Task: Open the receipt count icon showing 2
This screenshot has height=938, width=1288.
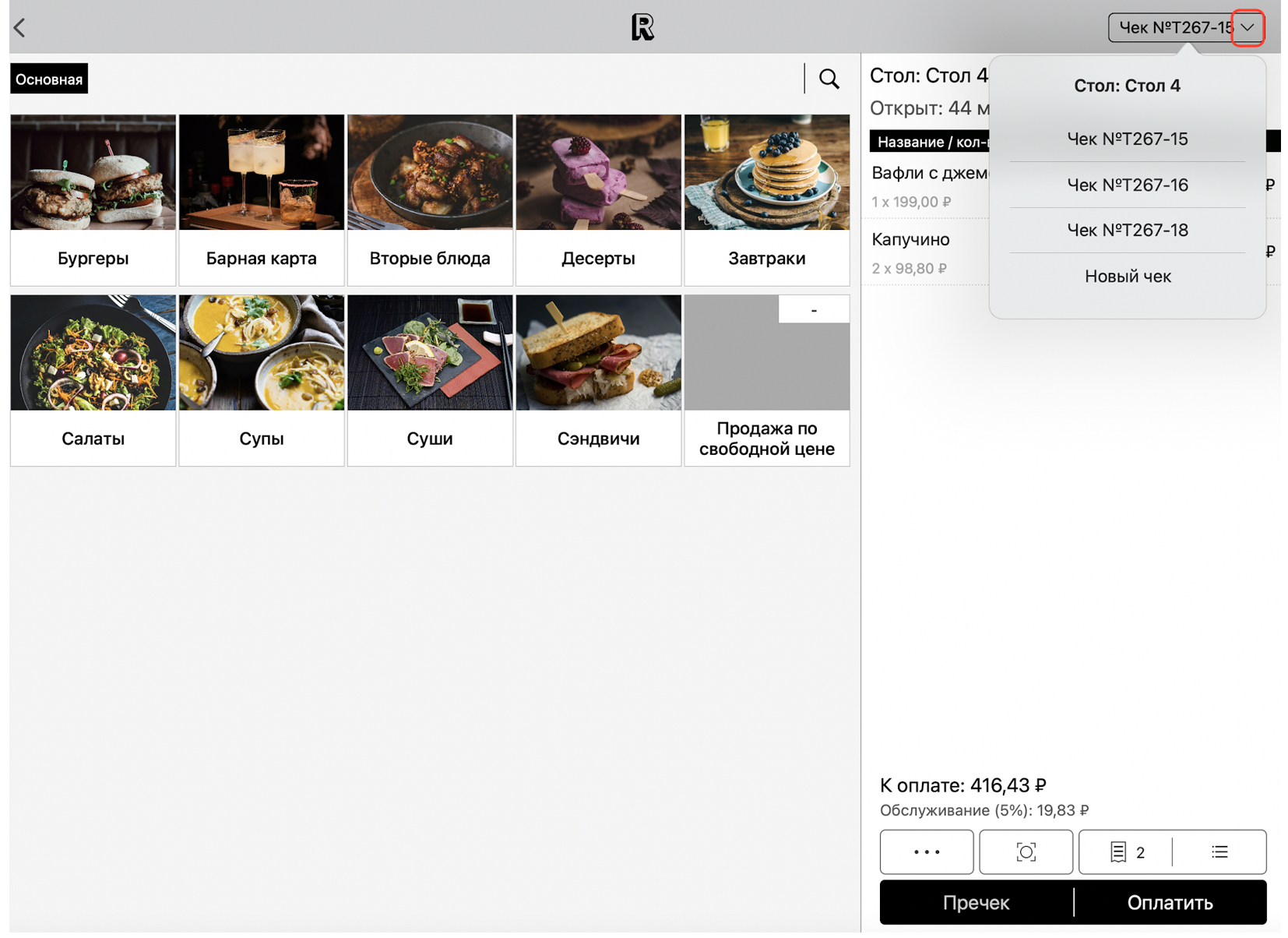Action: [x=1126, y=852]
